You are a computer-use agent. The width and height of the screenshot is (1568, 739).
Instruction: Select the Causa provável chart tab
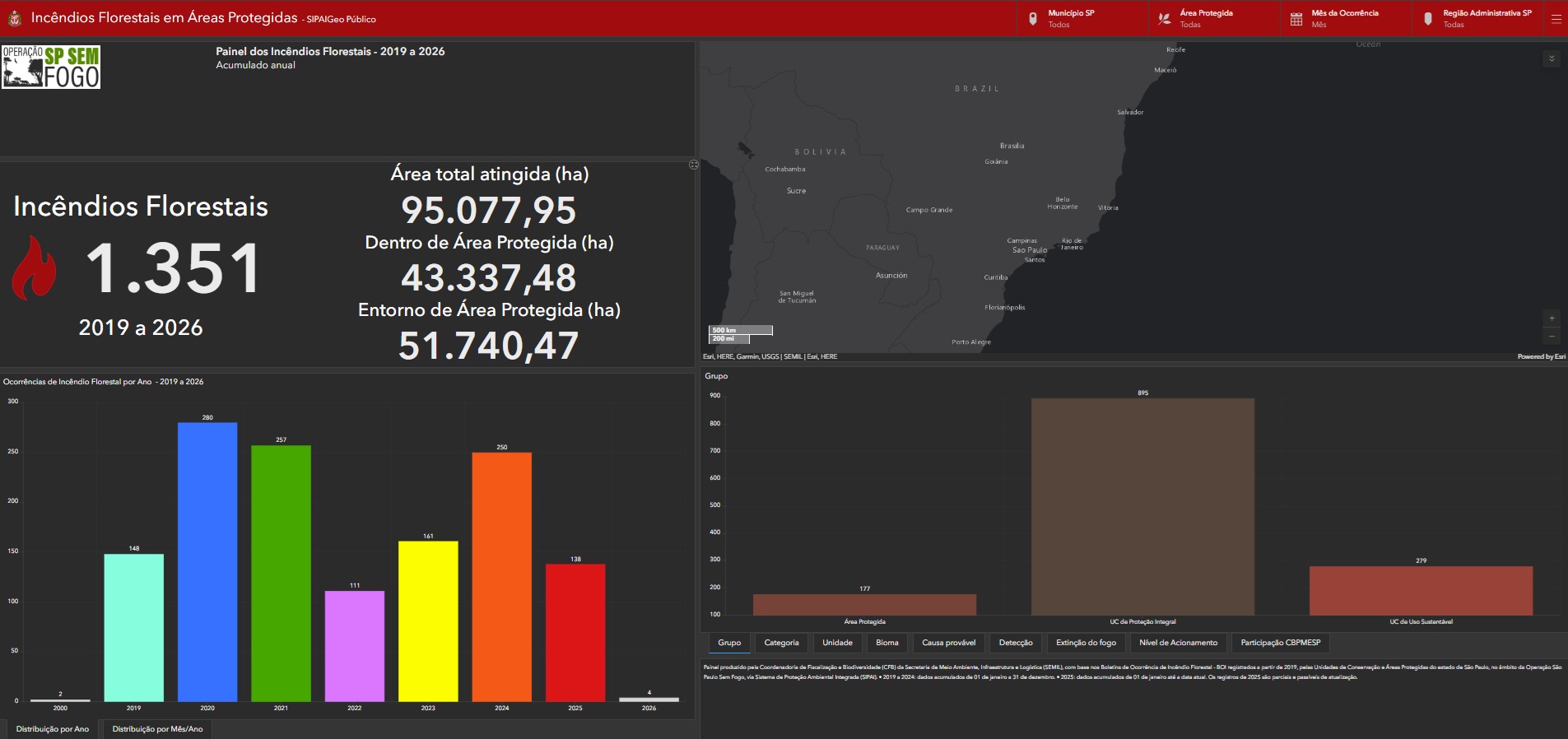coord(948,643)
